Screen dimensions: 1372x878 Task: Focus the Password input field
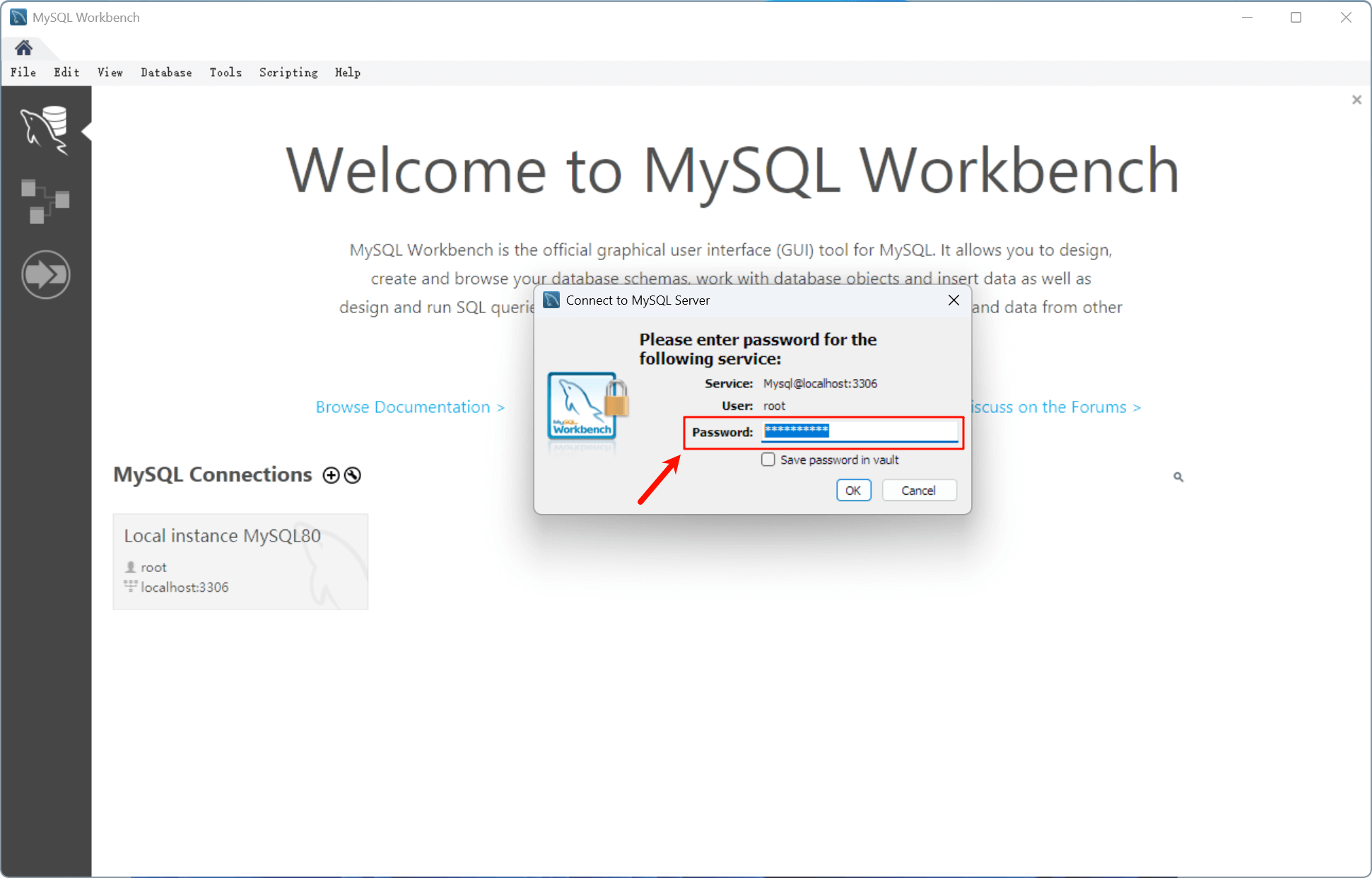click(x=860, y=432)
